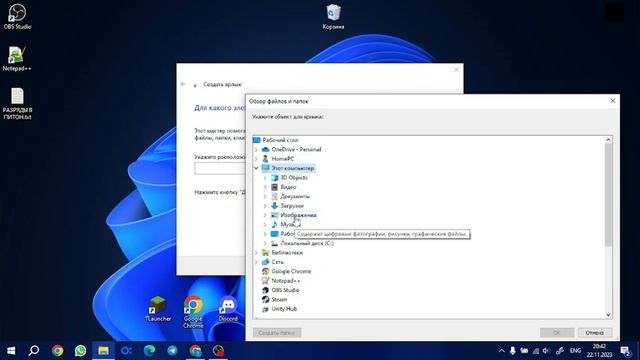
Task: Select Библиотеки node in tree
Action: click(x=287, y=253)
